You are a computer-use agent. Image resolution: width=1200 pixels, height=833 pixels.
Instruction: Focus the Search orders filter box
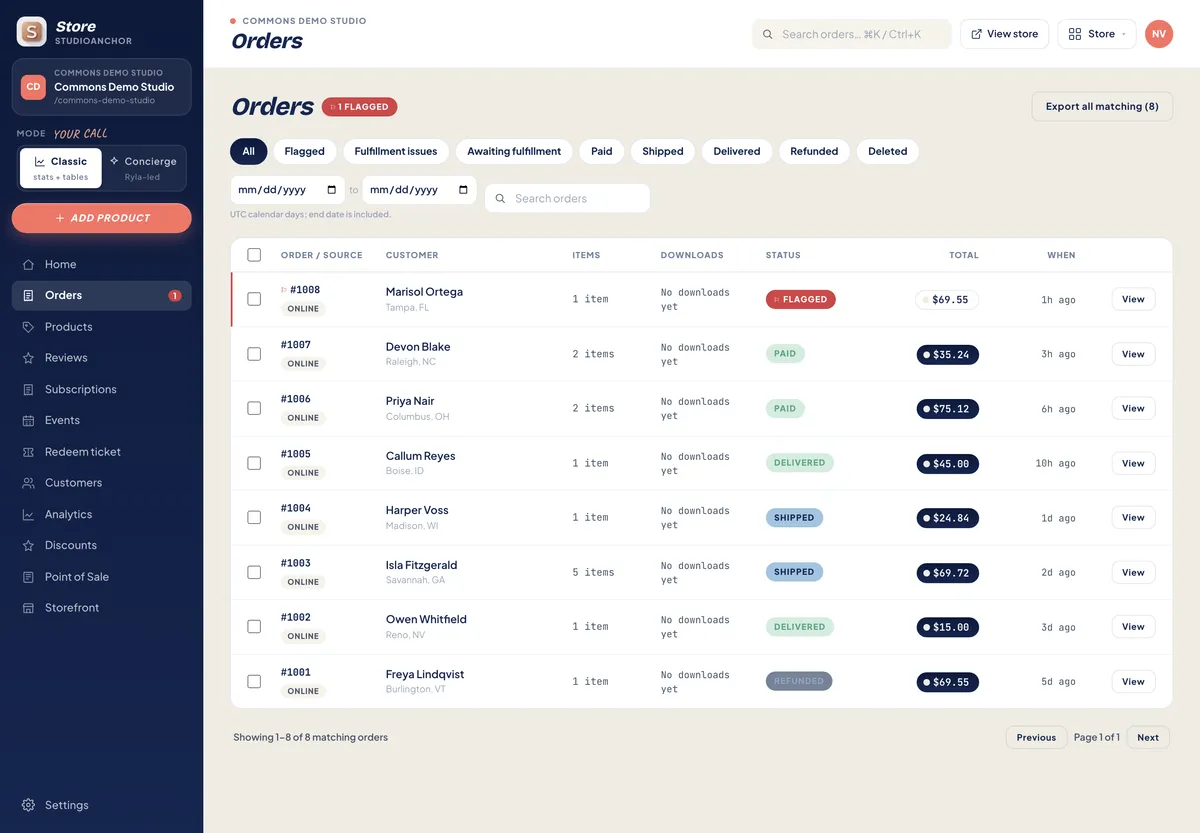point(567,198)
